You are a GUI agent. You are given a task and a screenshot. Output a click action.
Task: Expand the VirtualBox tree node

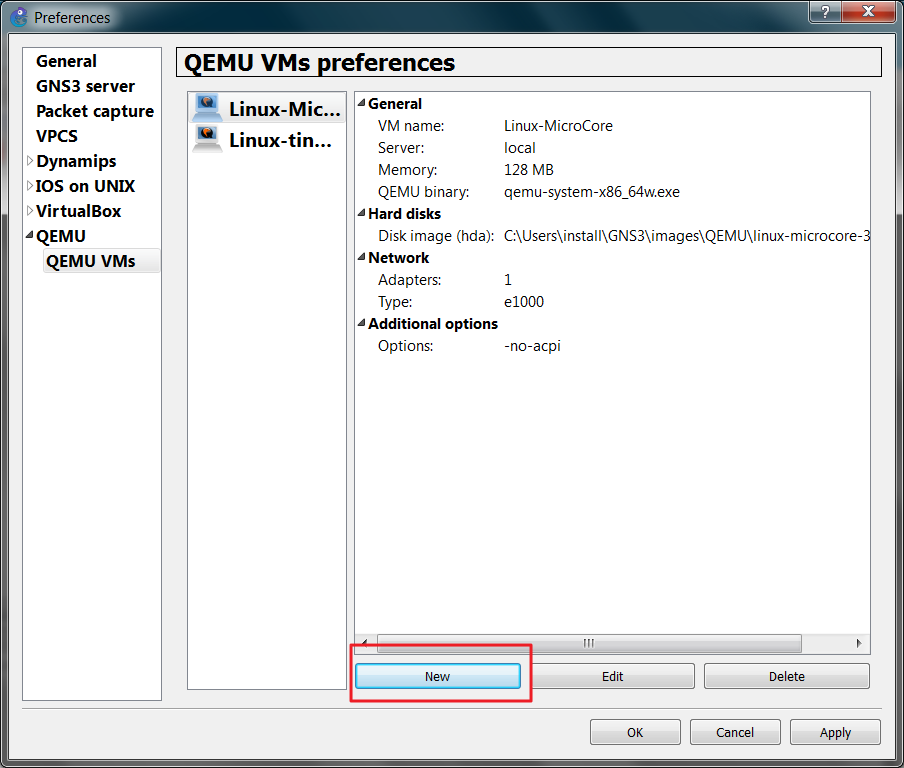point(29,211)
